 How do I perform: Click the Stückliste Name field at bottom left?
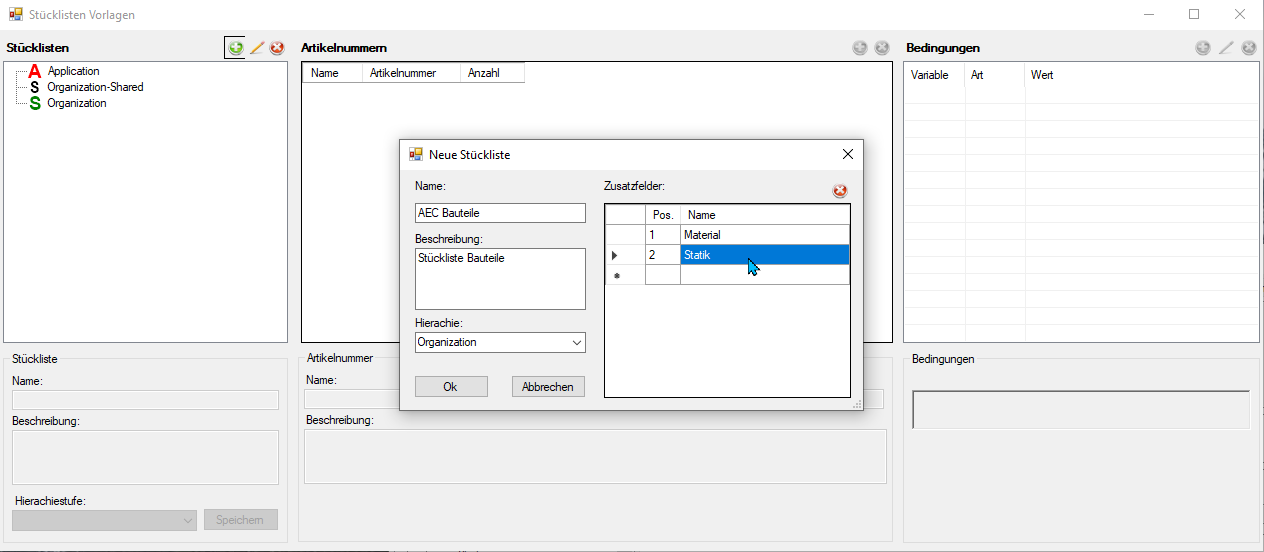coord(145,400)
